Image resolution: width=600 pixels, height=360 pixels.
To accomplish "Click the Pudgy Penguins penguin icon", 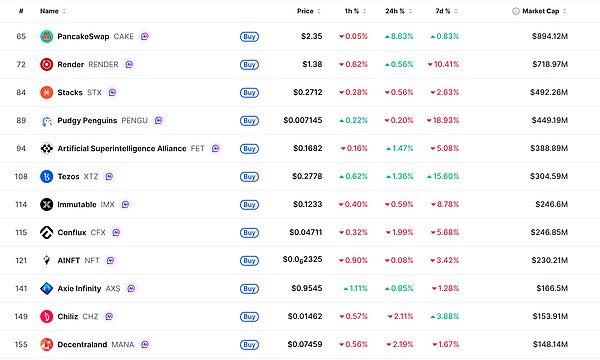I will click(x=46, y=121).
